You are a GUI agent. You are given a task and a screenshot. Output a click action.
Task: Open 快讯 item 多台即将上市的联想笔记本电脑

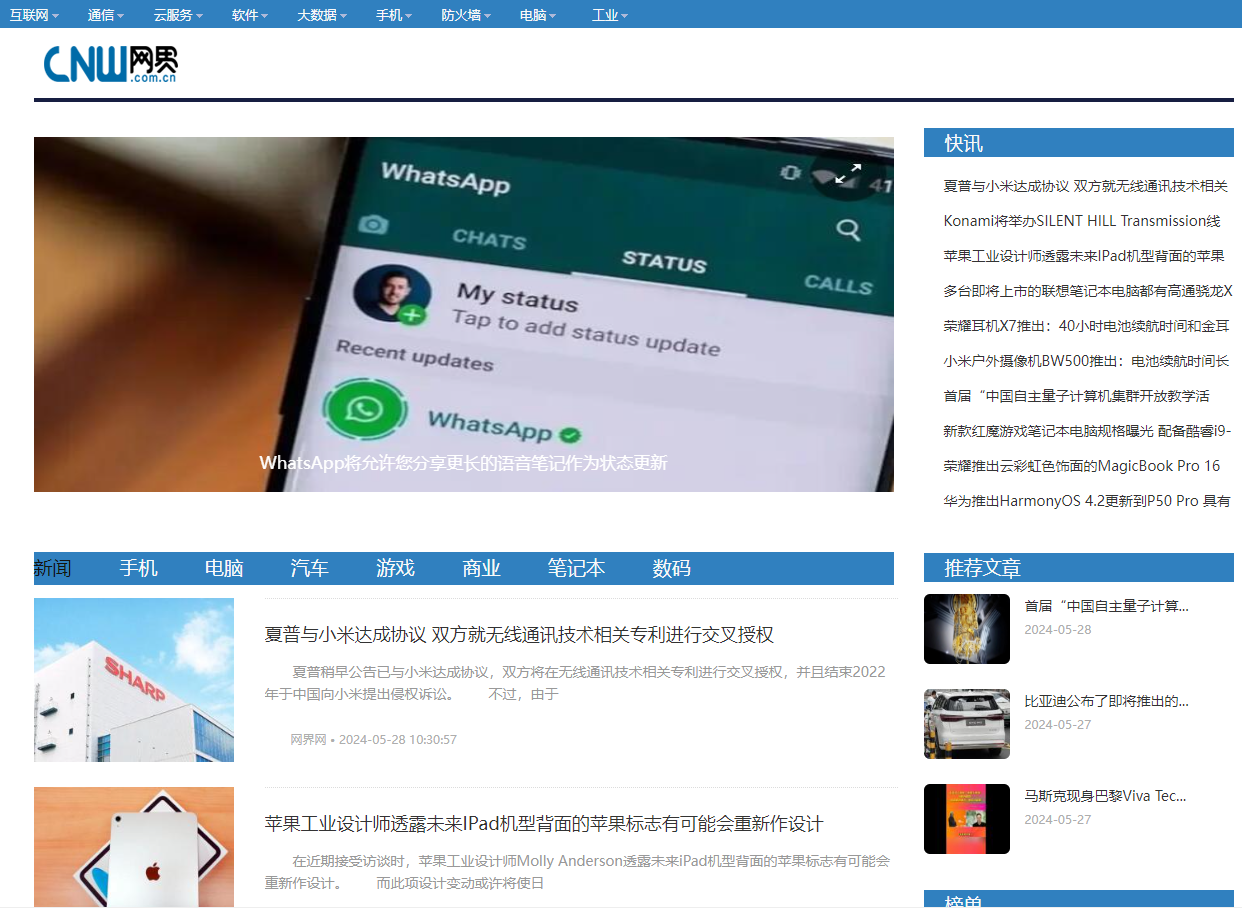[1088, 291]
